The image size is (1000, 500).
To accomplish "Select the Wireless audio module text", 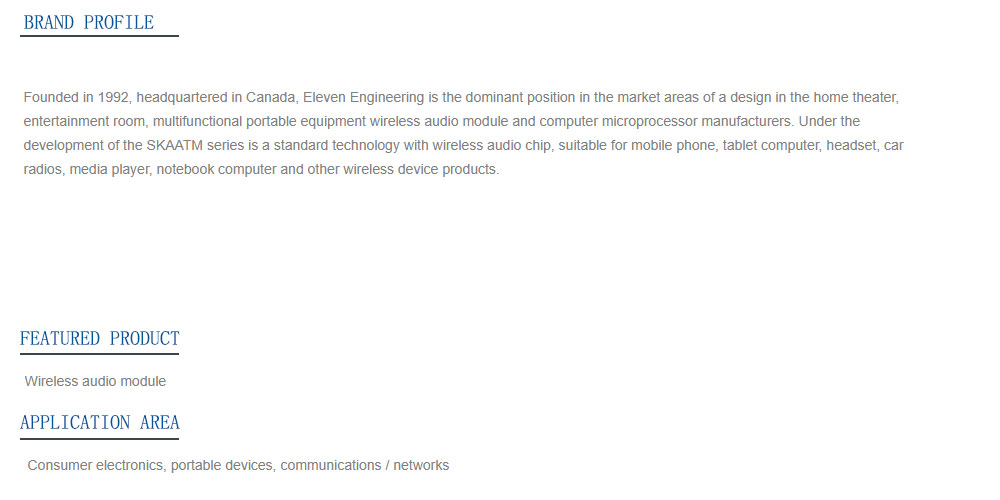I will [x=95, y=381].
